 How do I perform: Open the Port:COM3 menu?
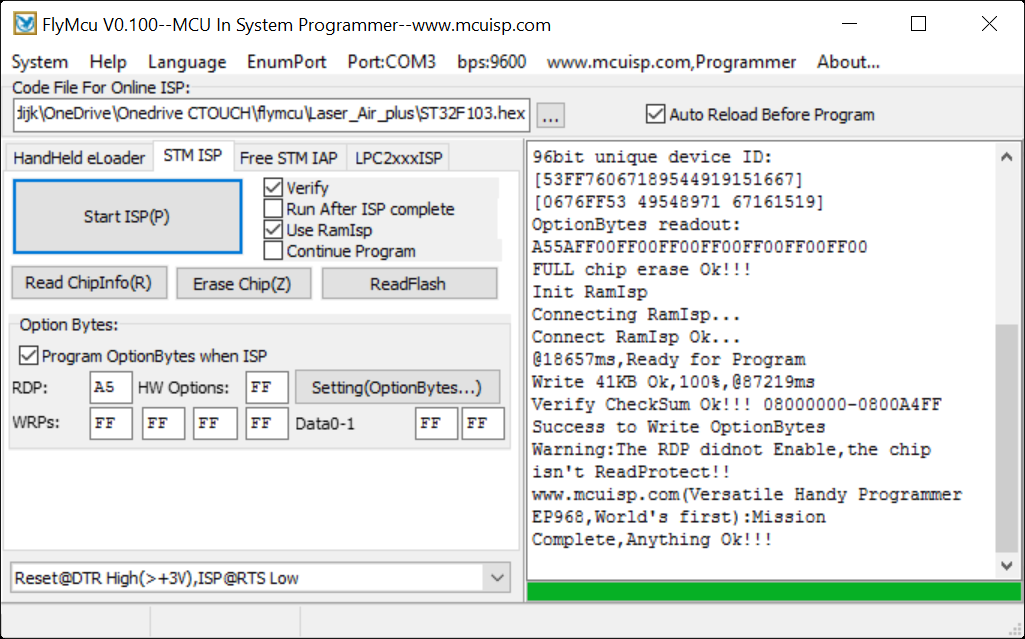(x=391, y=62)
